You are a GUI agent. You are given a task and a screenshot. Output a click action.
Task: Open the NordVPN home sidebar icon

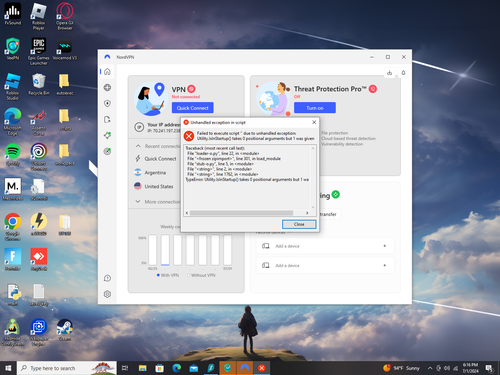[107, 72]
